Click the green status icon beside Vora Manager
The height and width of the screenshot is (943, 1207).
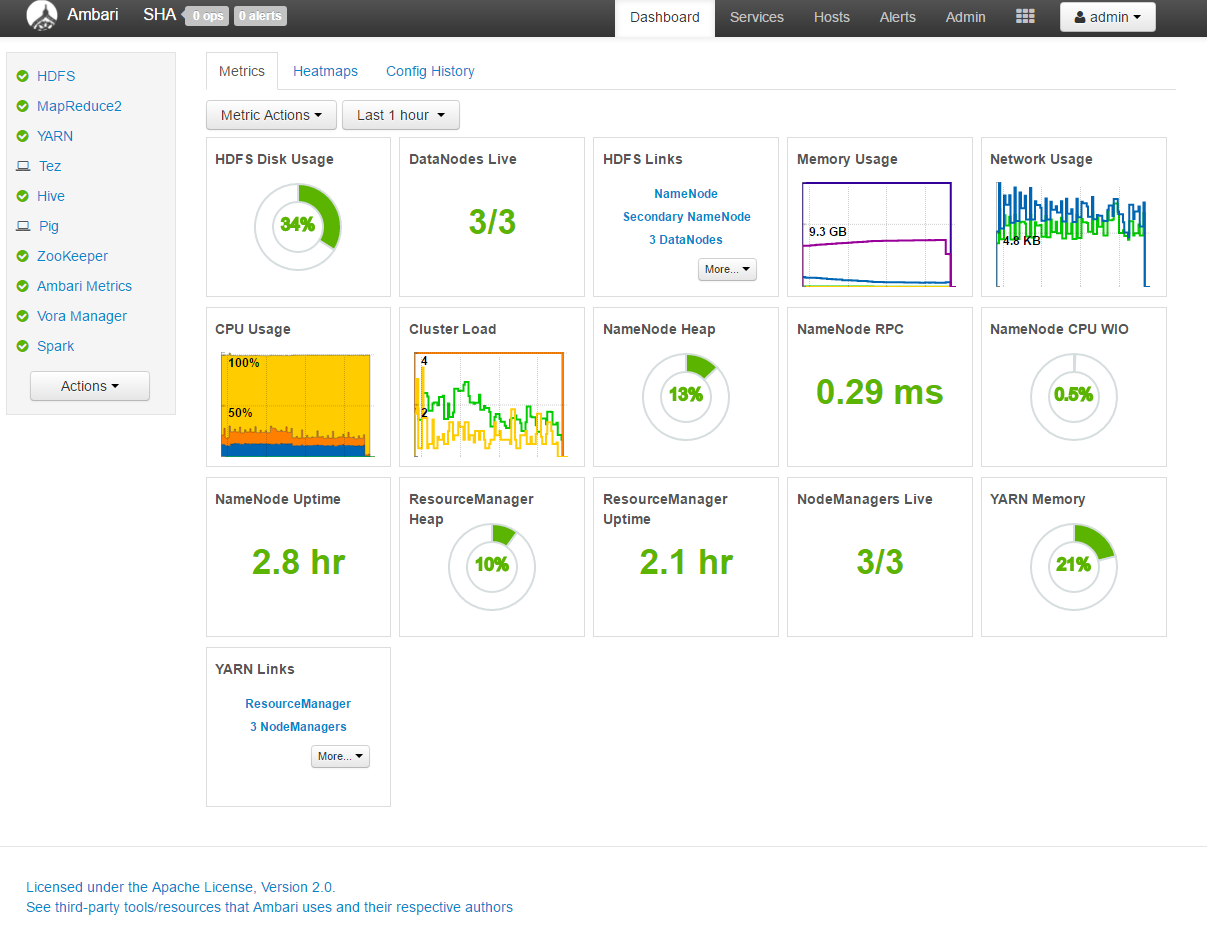pyautogui.click(x=22, y=316)
